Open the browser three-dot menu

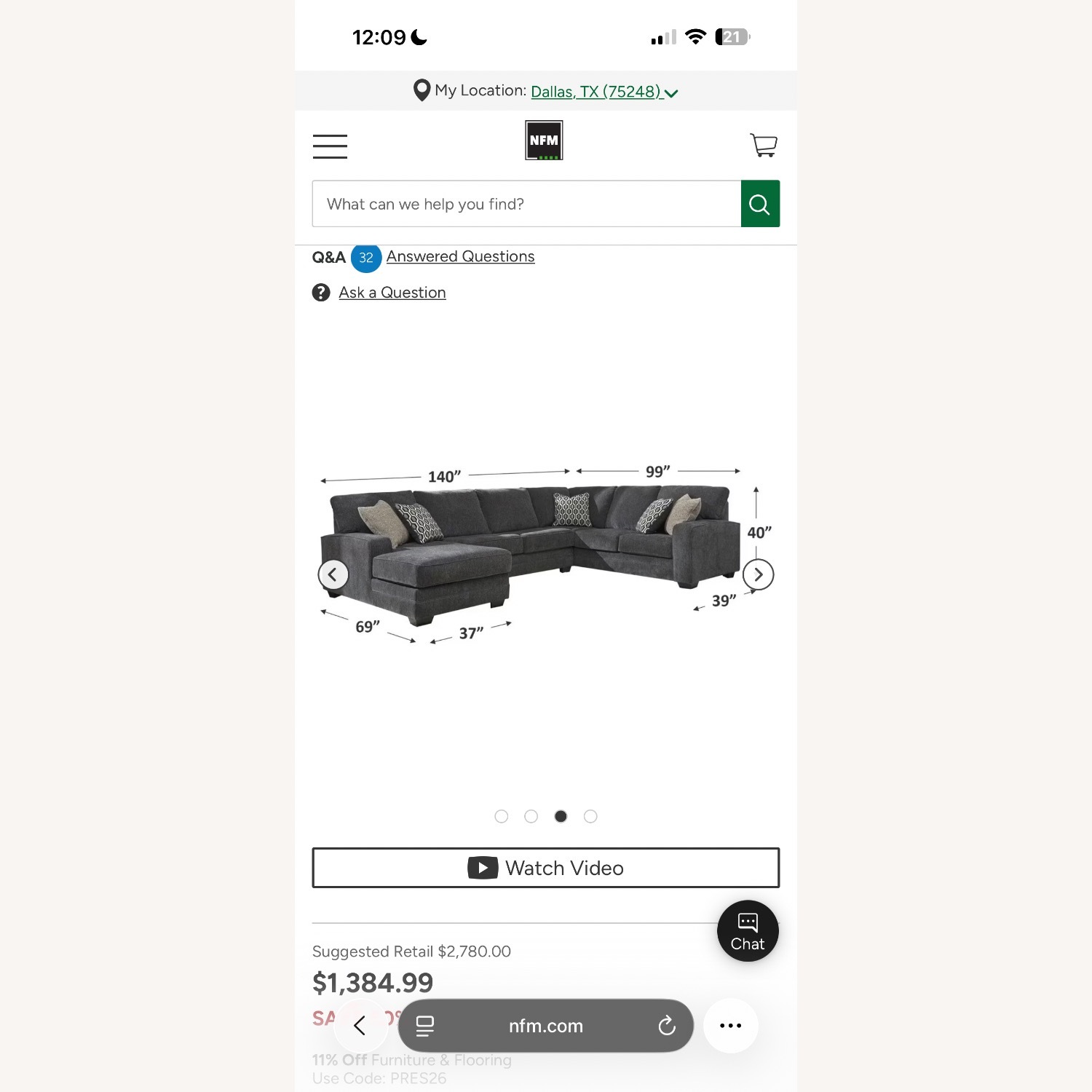click(x=730, y=1026)
